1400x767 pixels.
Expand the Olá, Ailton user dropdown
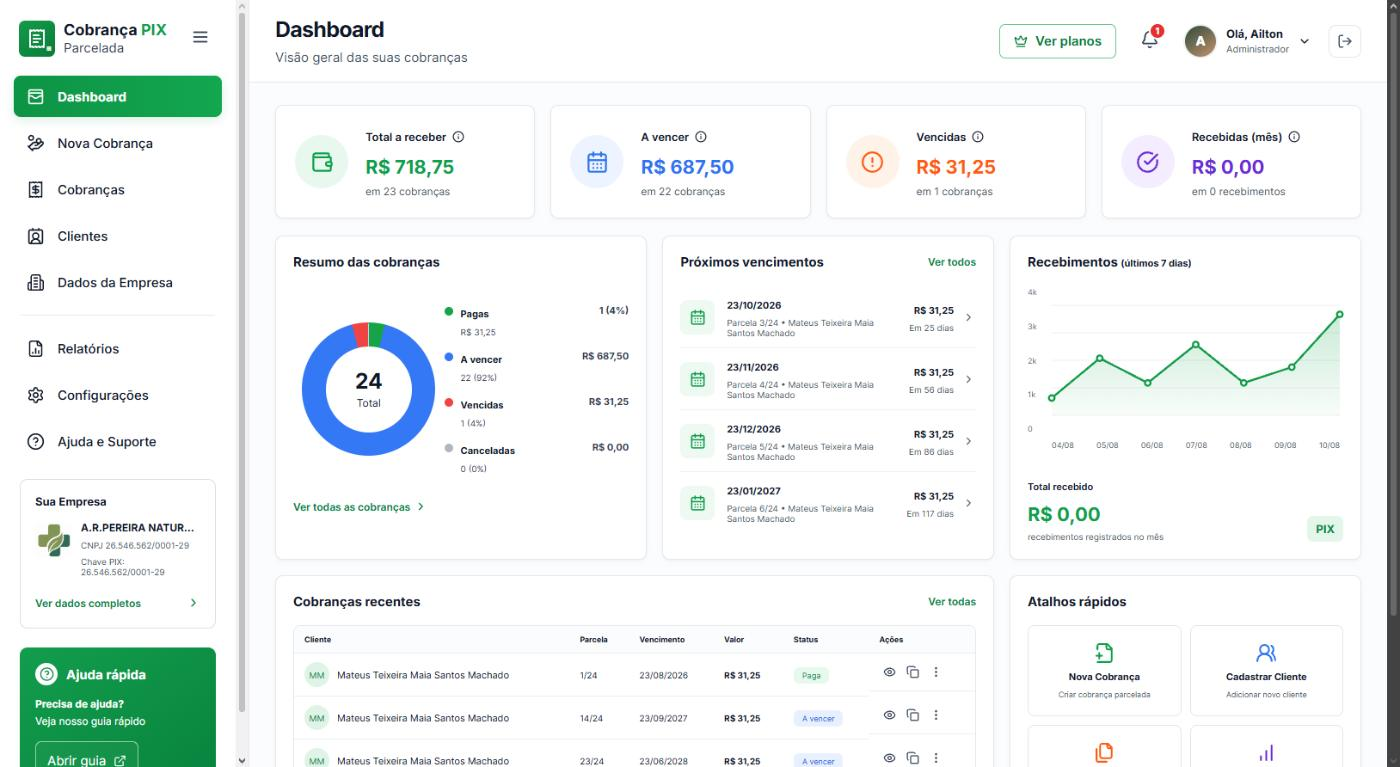[x=1303, y=41]
